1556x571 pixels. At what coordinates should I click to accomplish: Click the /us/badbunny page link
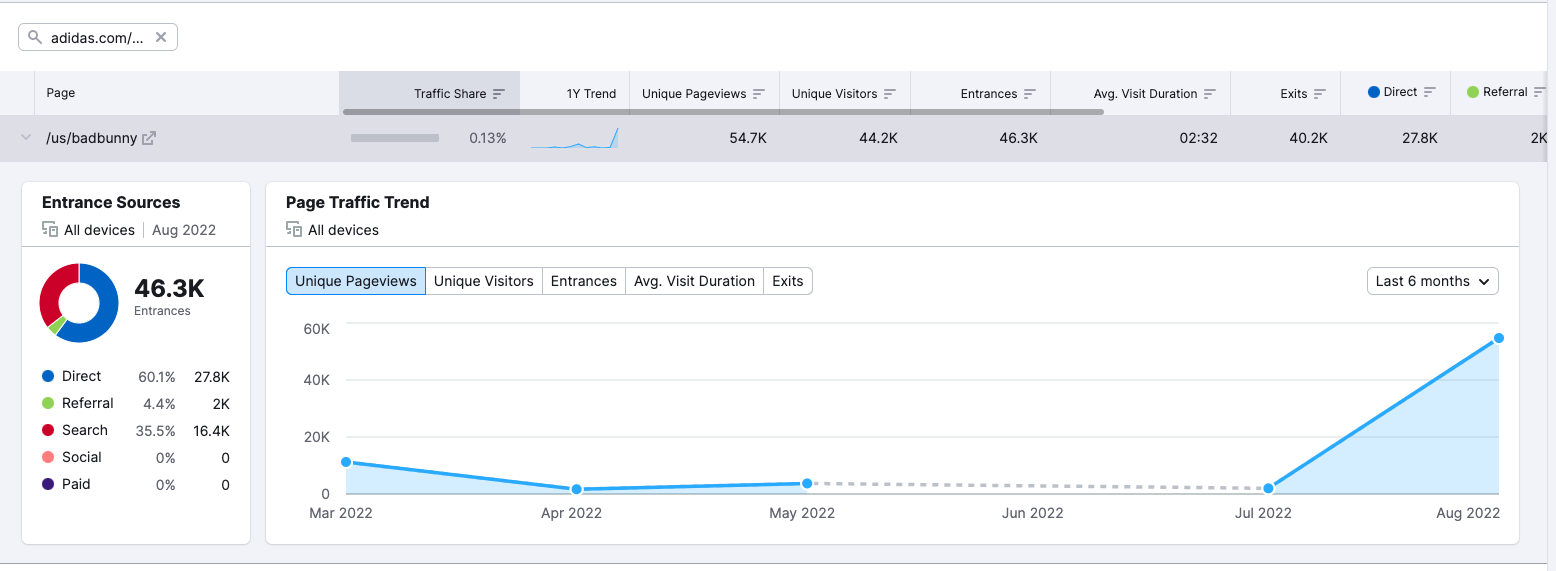(x=92, y=139)
